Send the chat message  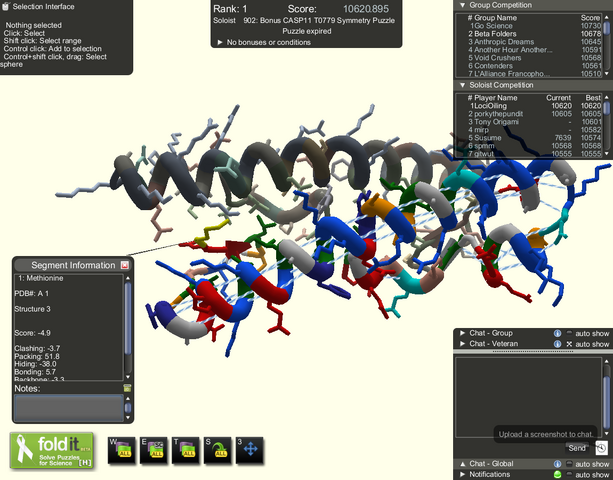click(577, 448)
